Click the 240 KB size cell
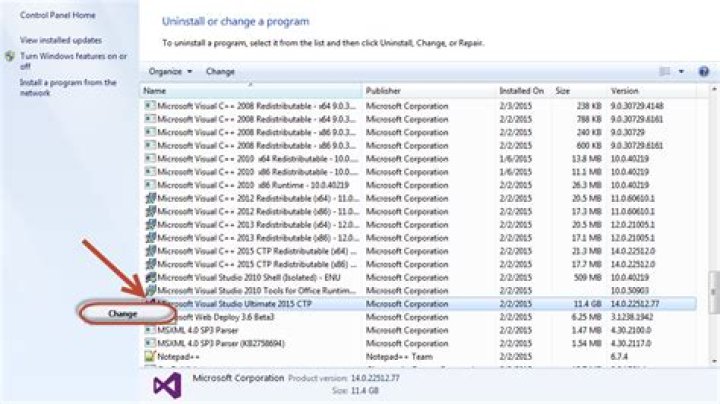Image resolution: width=720 pixels, height=404 pixels. click(589, 132)
